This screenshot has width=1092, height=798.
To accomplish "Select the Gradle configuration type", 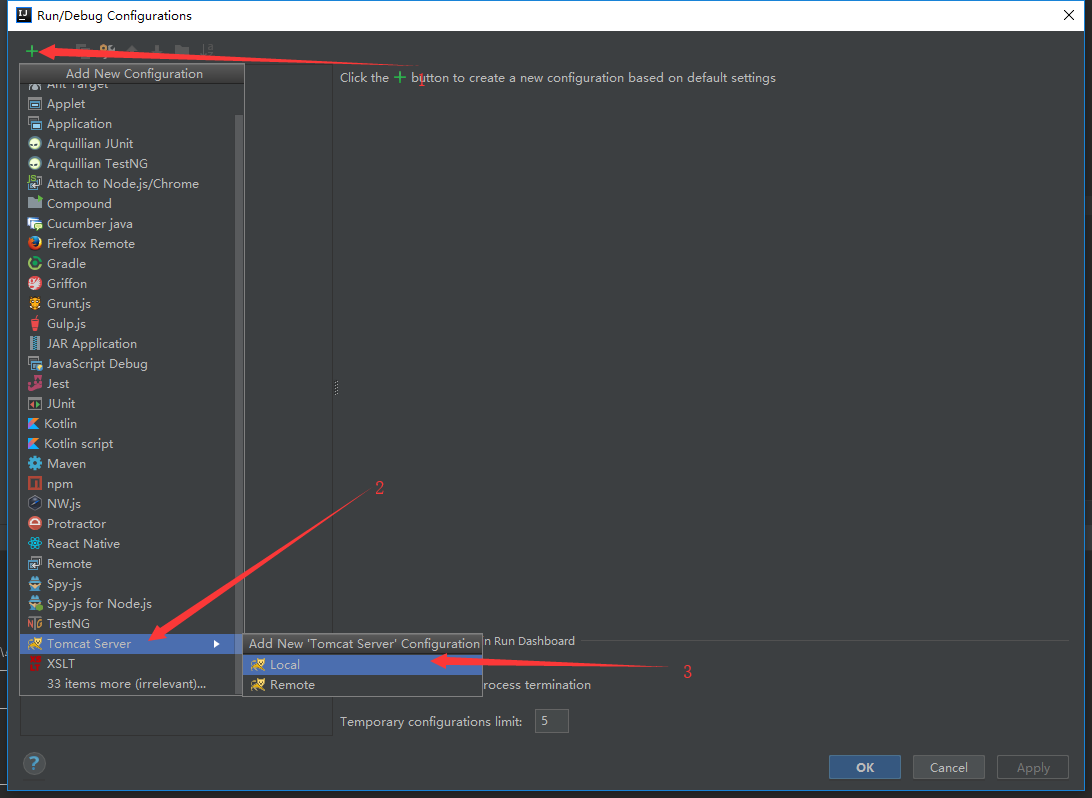I will [132, 264].
